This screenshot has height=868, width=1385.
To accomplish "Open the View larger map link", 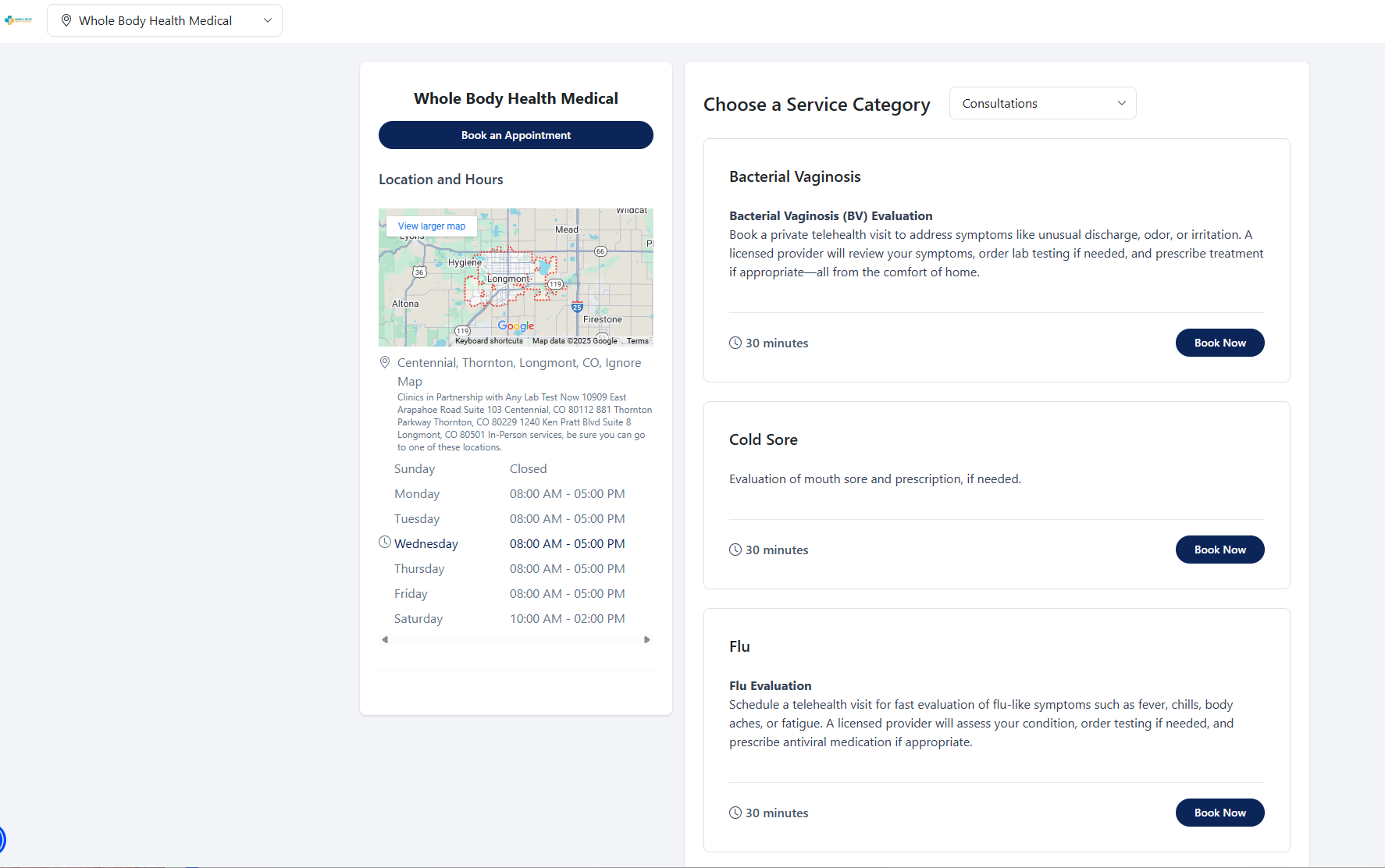I will pos(432,226).
